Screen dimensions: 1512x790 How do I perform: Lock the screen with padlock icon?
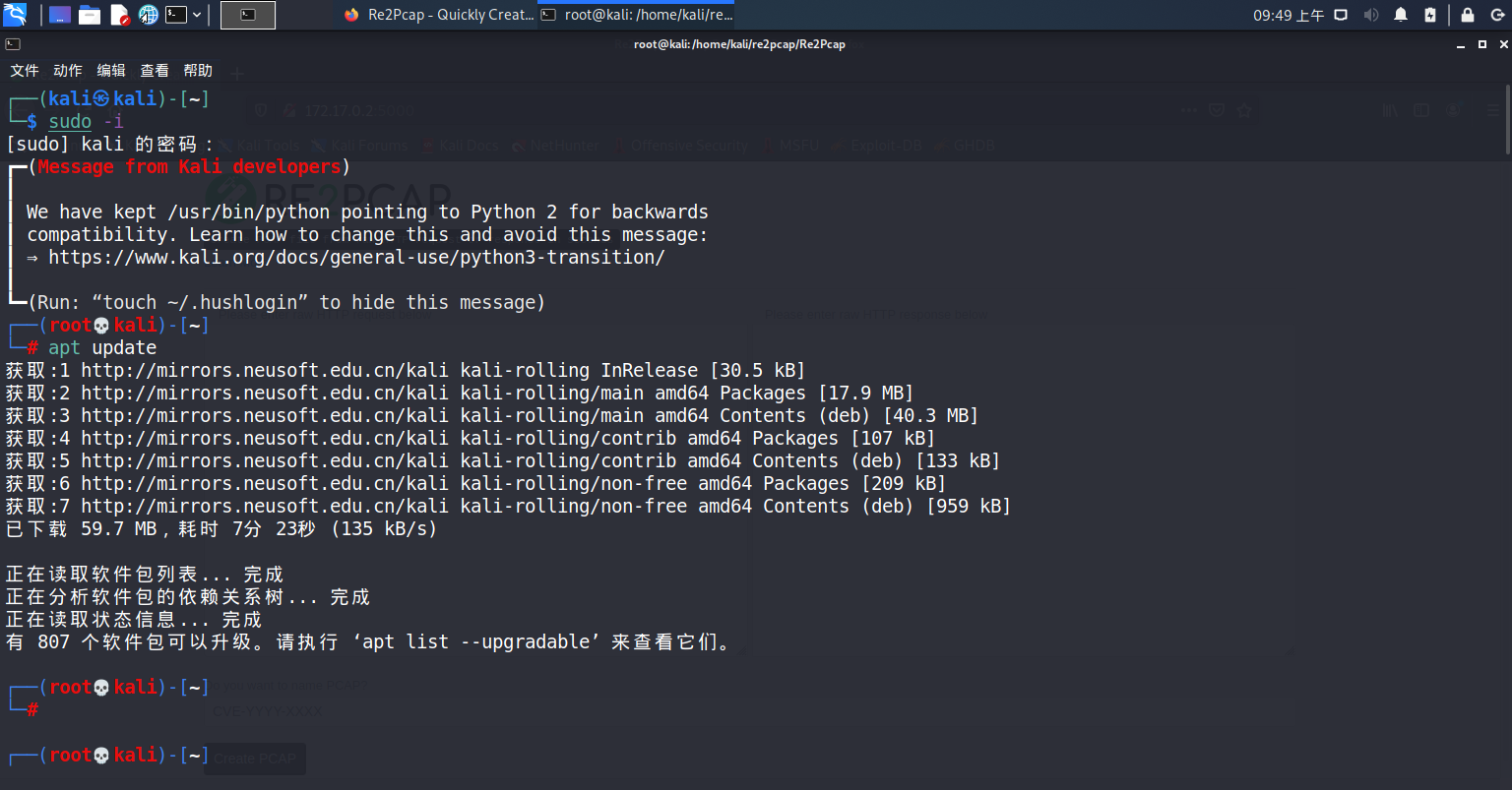click(1468, 15)
